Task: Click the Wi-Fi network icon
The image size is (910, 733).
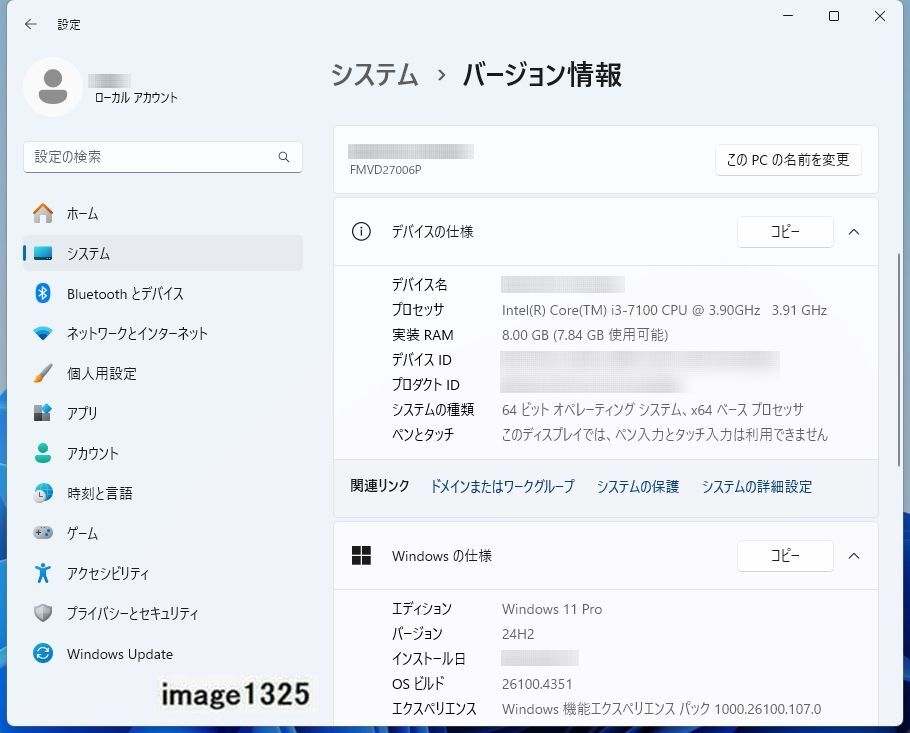Action: point(43,333)
